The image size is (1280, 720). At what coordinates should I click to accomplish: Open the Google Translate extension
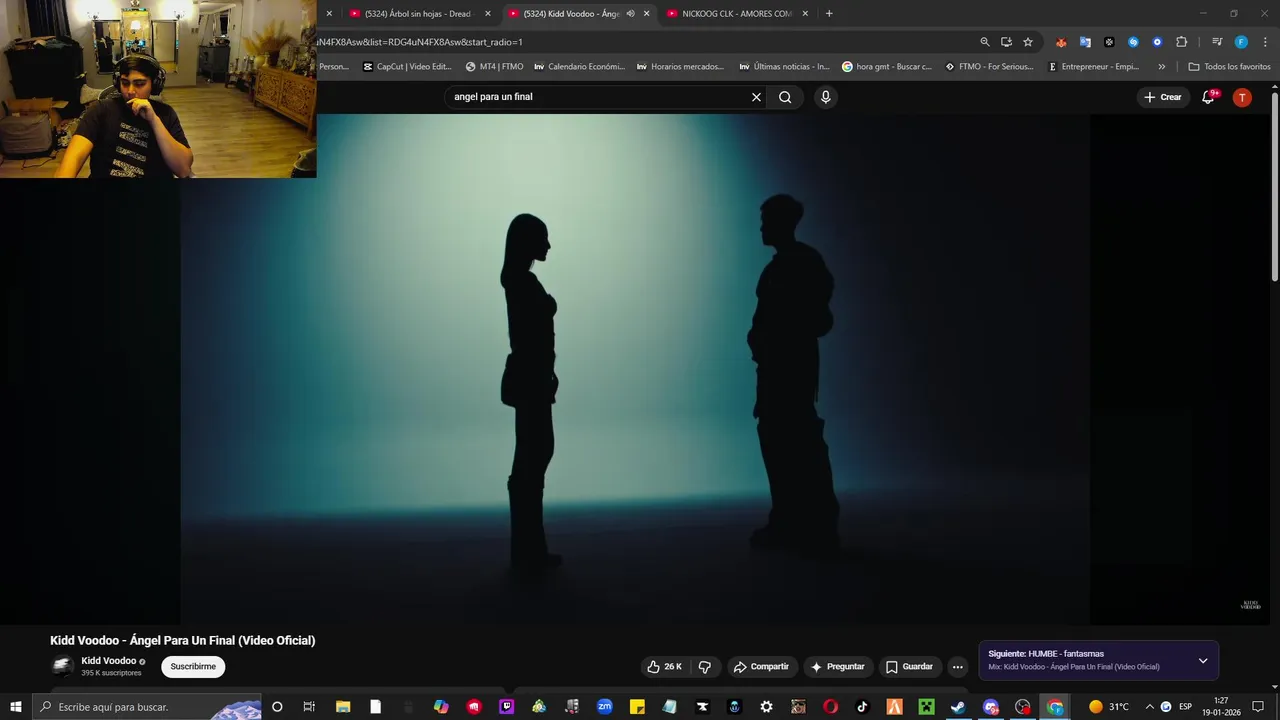[1085, 42]
